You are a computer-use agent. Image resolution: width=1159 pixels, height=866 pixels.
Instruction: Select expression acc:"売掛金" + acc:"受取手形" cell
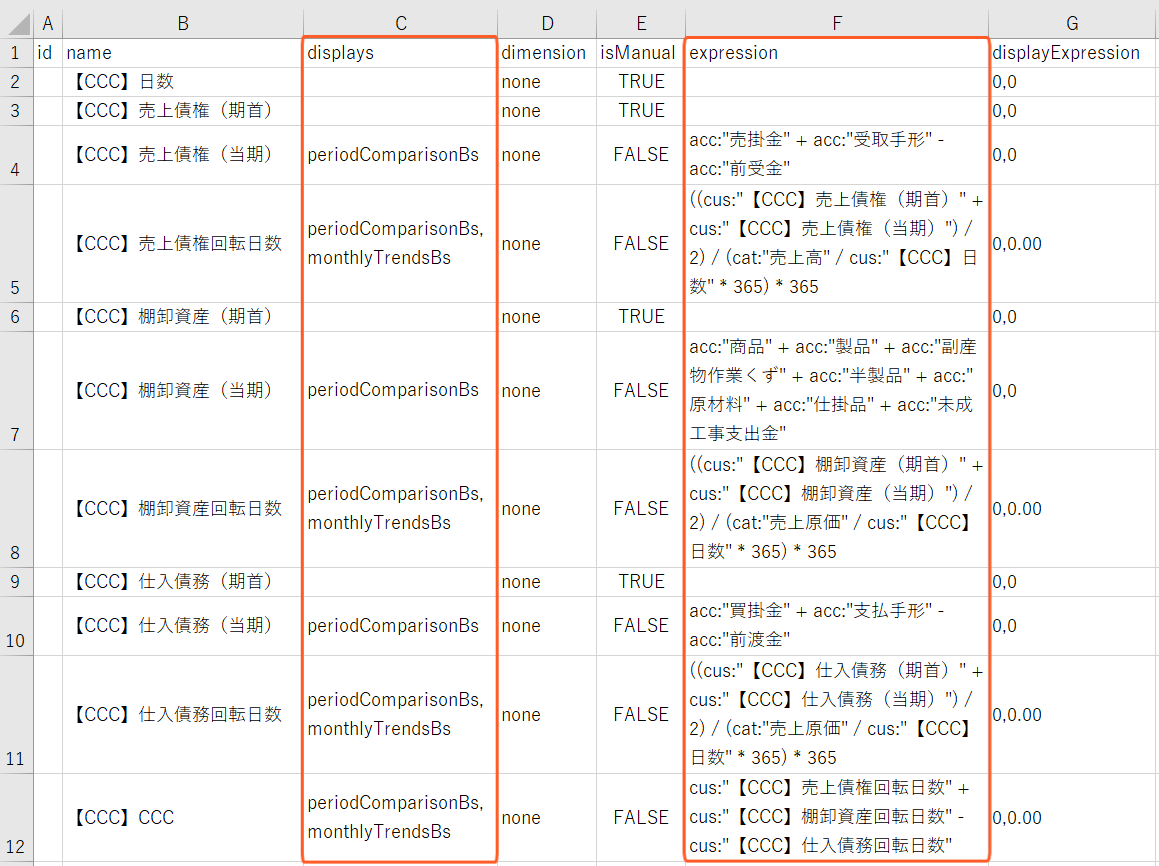[837, 155]
